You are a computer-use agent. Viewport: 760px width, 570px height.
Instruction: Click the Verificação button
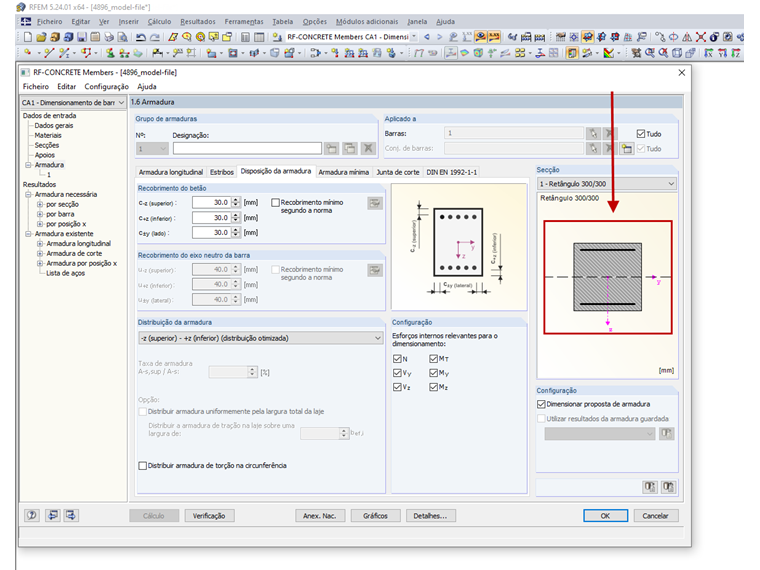tap(209, 516)
